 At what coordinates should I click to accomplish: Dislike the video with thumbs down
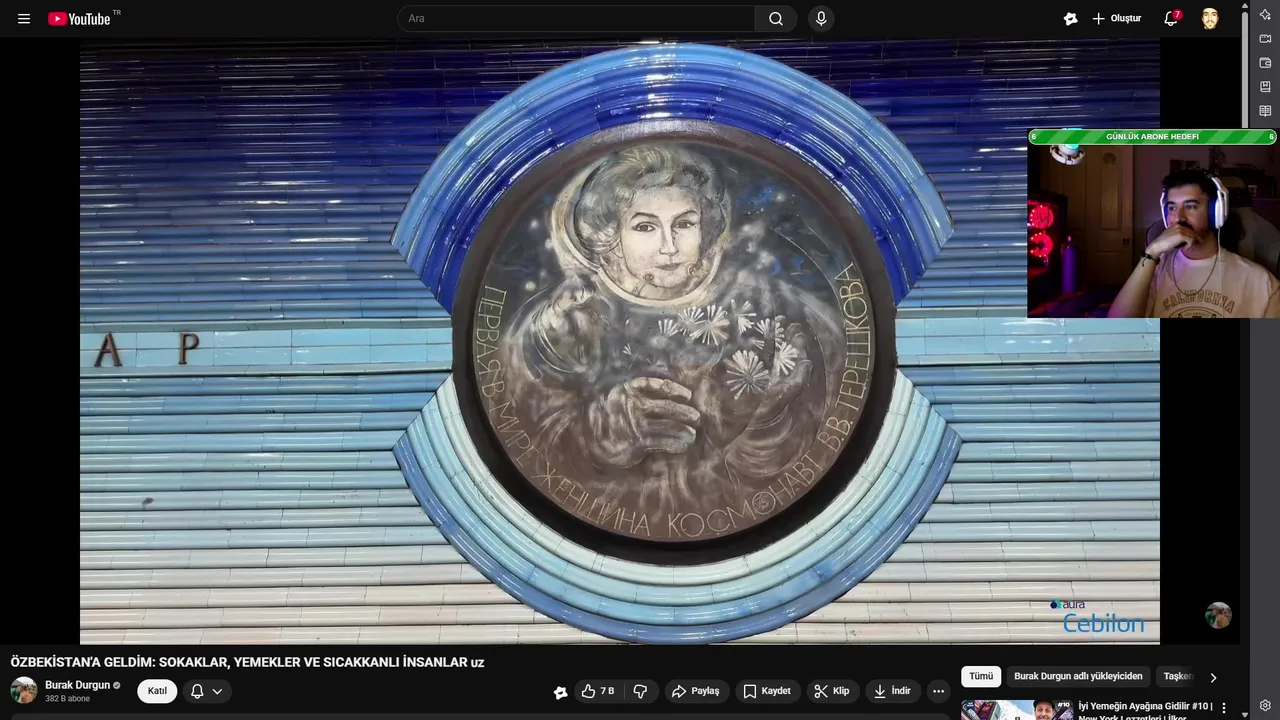click(640, 691)
